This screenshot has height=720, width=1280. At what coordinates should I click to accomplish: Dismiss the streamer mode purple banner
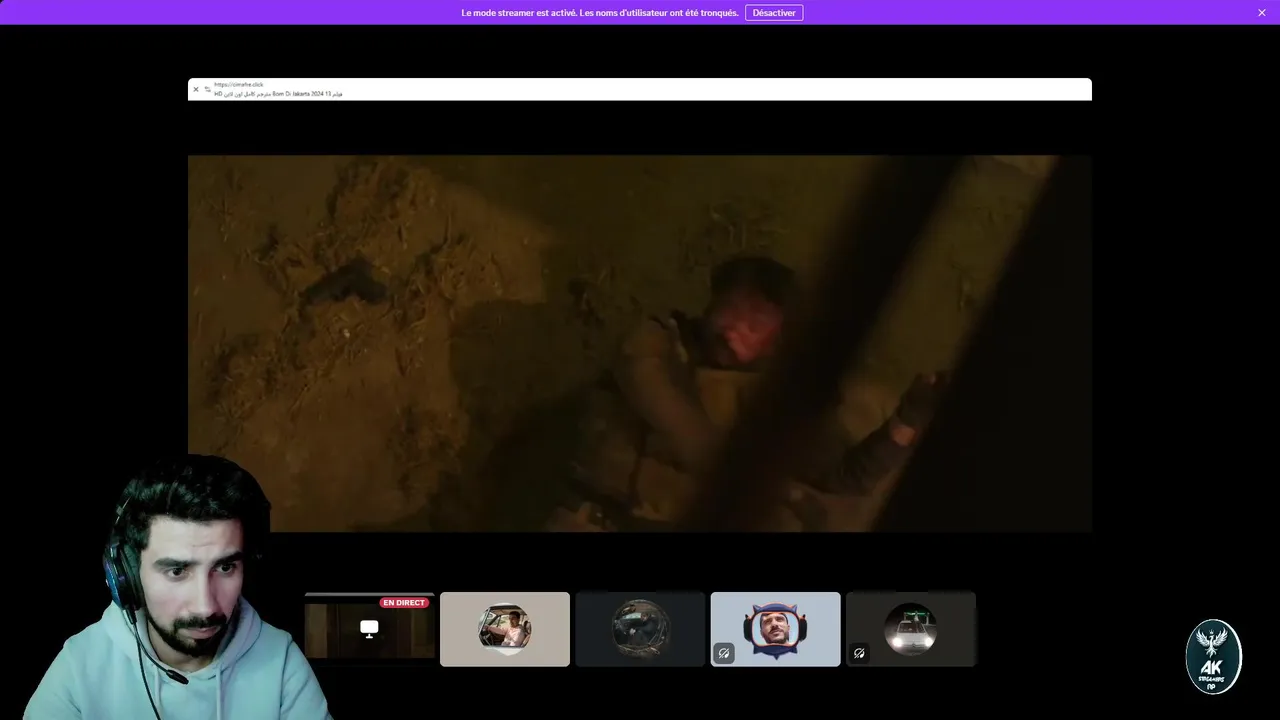[1262, 13]
